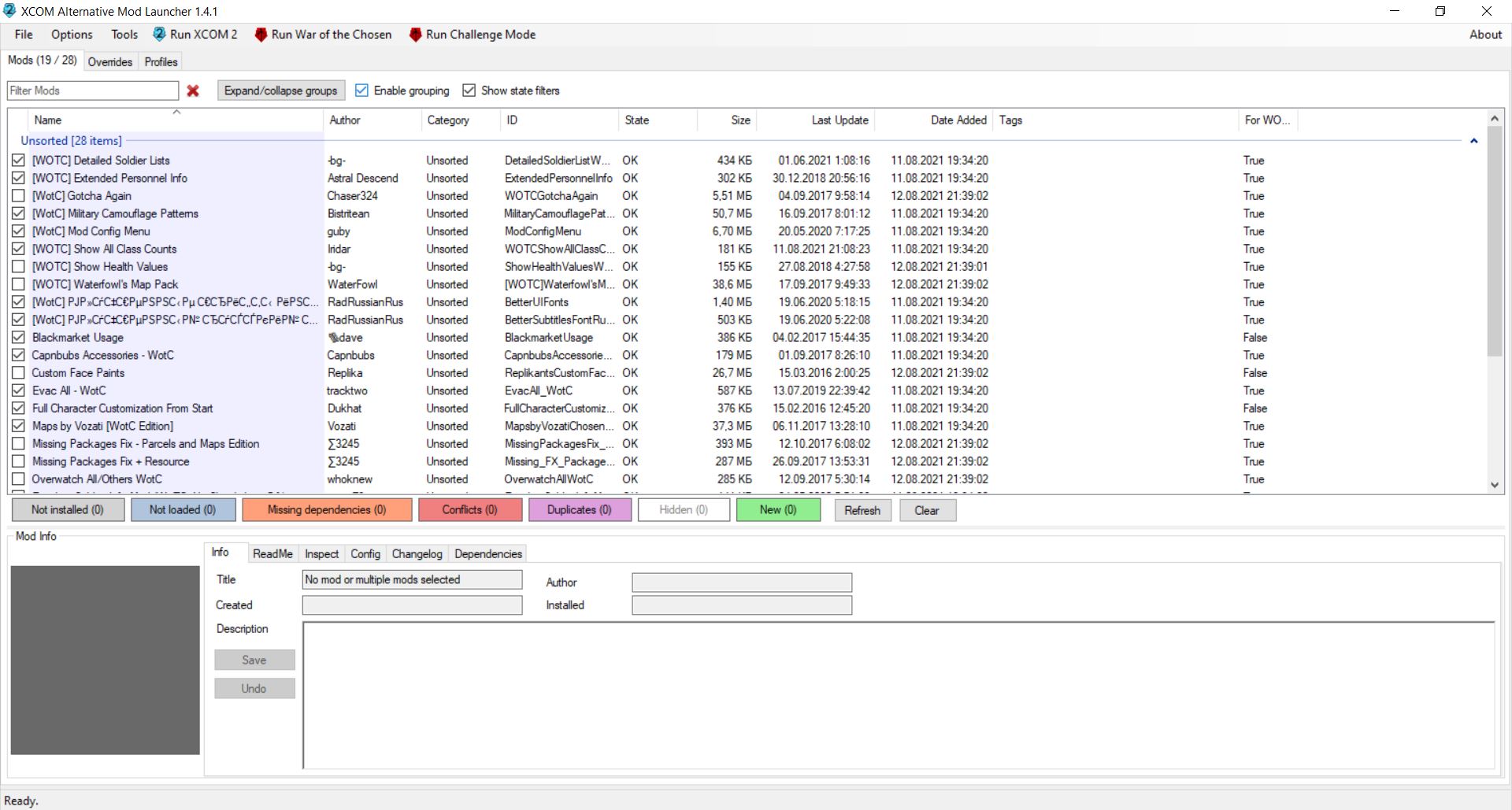Click Expand/collapse groups button
The width and height of the screenshot is (1512, 810).
point(281,91)
